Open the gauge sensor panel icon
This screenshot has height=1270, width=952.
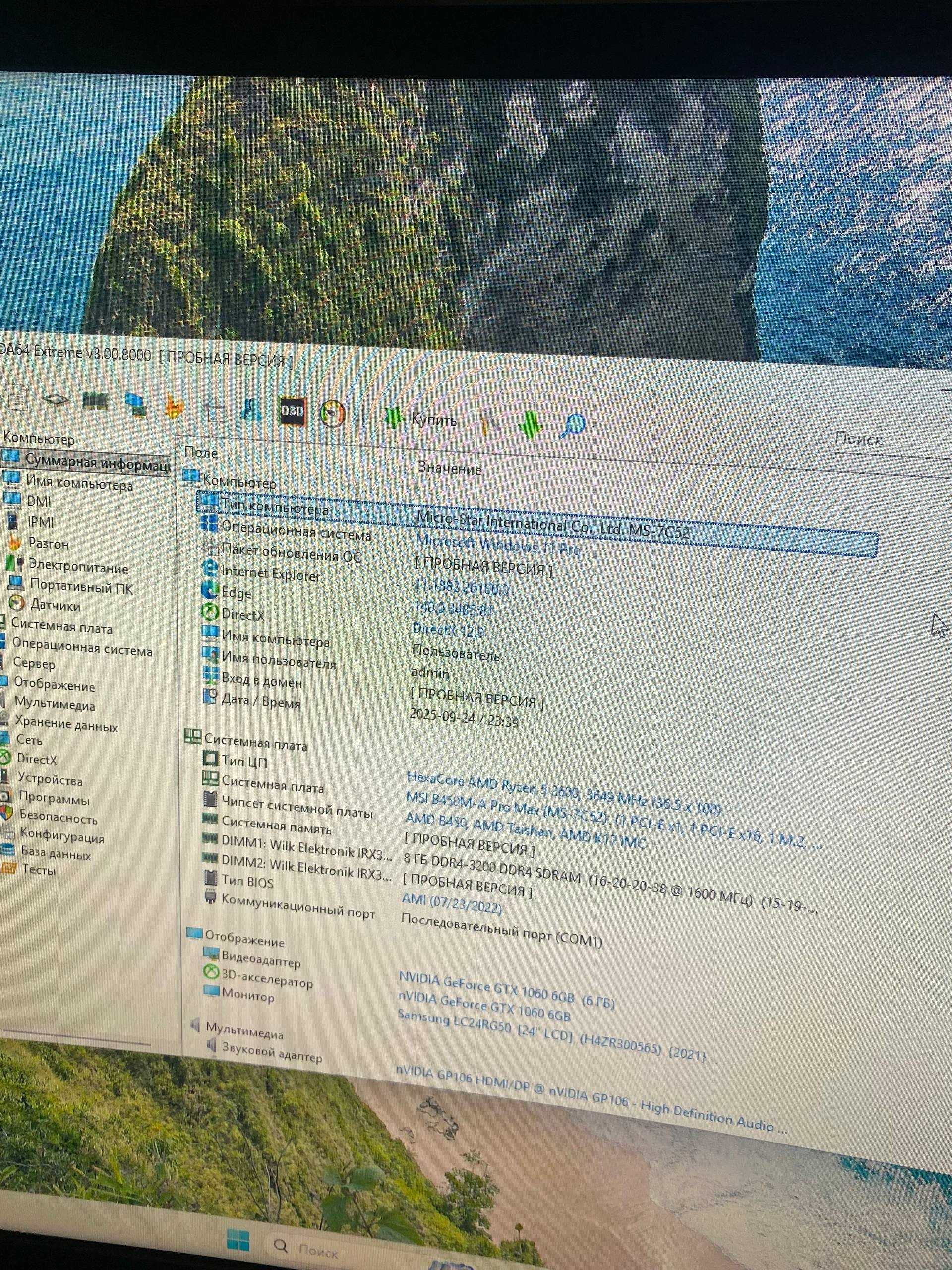coord(332,413)
